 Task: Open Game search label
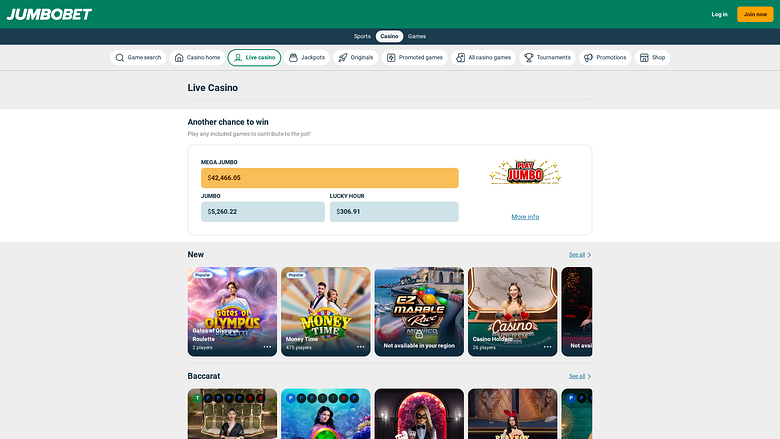tap(144, 58)
